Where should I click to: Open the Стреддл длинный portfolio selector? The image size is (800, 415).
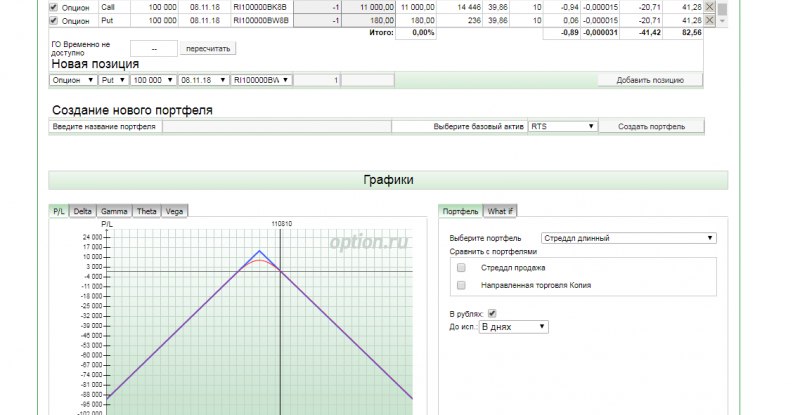click(x=627, y=238)
